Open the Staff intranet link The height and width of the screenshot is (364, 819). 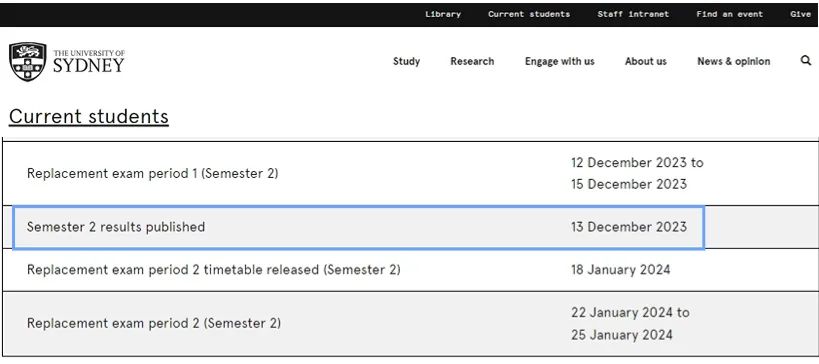pos(633,14)
